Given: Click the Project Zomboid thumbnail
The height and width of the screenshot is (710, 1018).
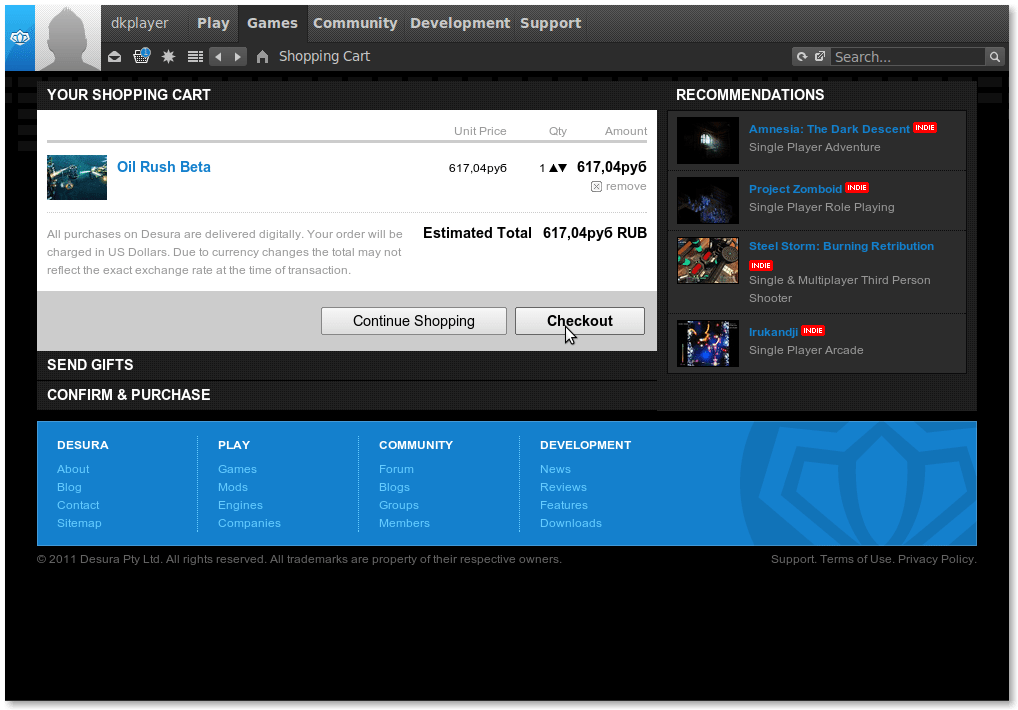Looking at the screenshot, I should 708,201.
